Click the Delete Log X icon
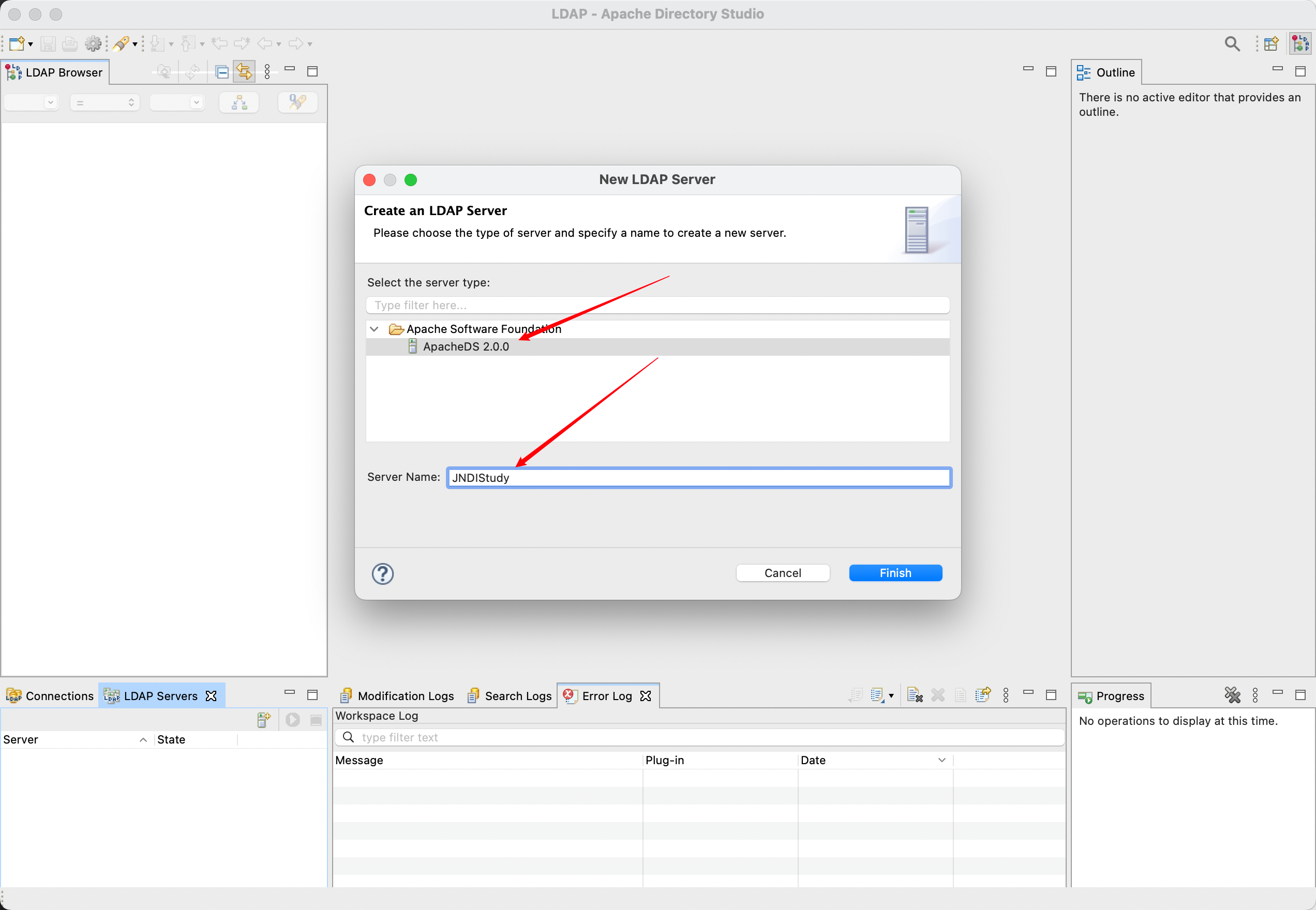Image resolution: width=1316 pixels, height=910 pixels. point(938,695)
